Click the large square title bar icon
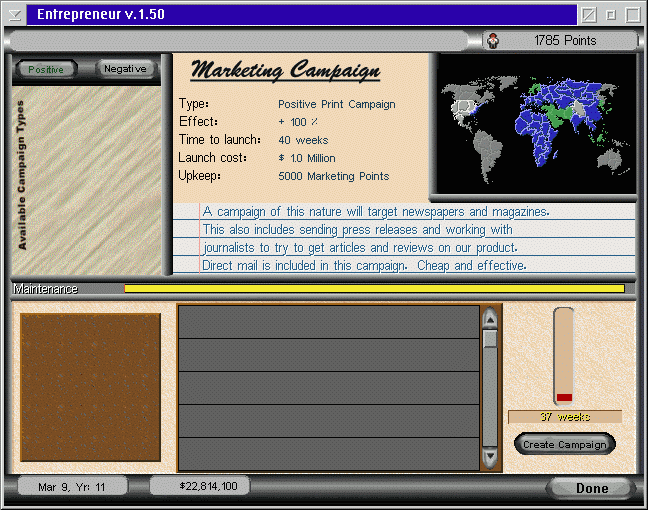The image size is (648, 510). pyautogui.click(x=633, y=15)
